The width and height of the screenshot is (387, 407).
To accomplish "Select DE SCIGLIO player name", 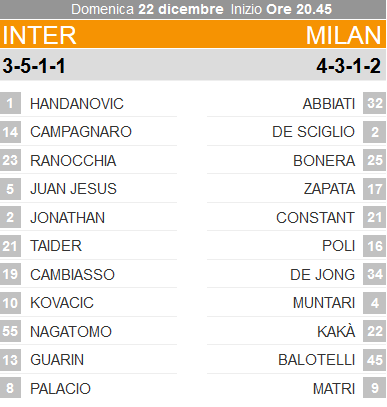I will click(x=313, y=132).
